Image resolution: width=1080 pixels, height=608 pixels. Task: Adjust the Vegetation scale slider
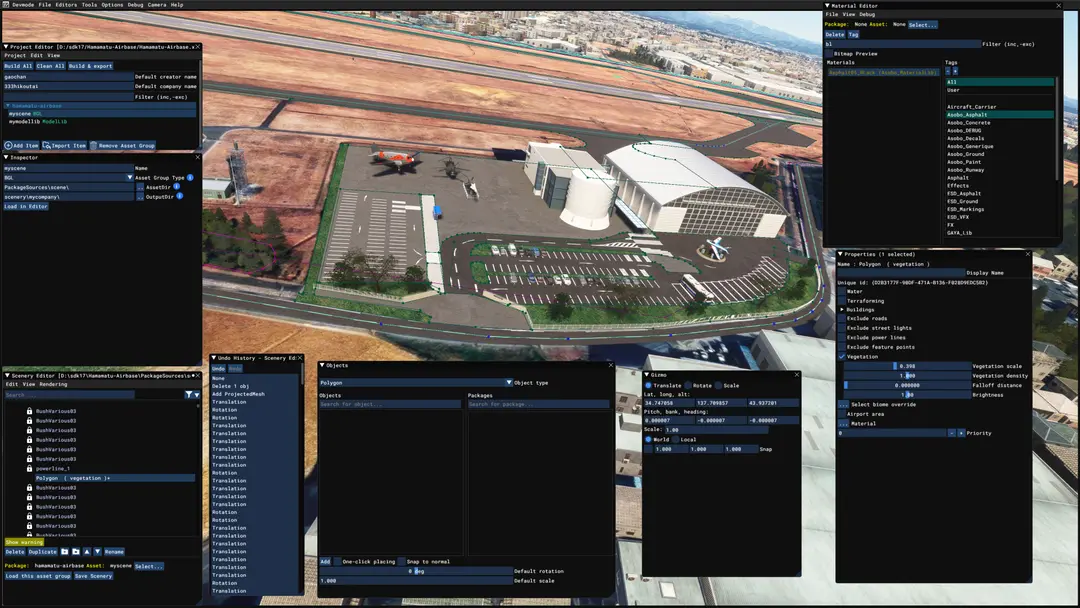pyautogui.click(x=908, y=366)
